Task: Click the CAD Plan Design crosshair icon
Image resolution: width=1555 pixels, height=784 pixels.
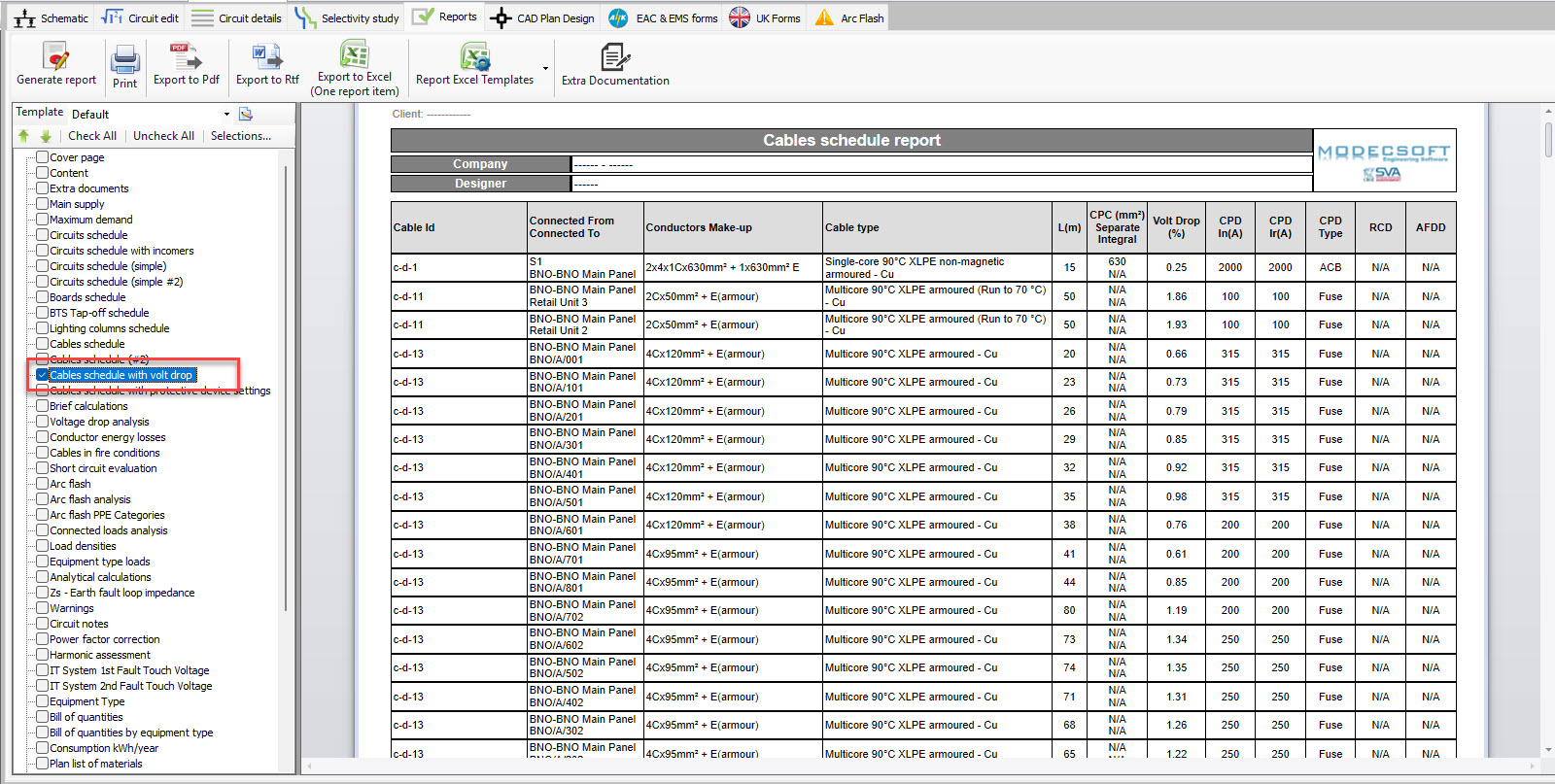Action: 501,17
